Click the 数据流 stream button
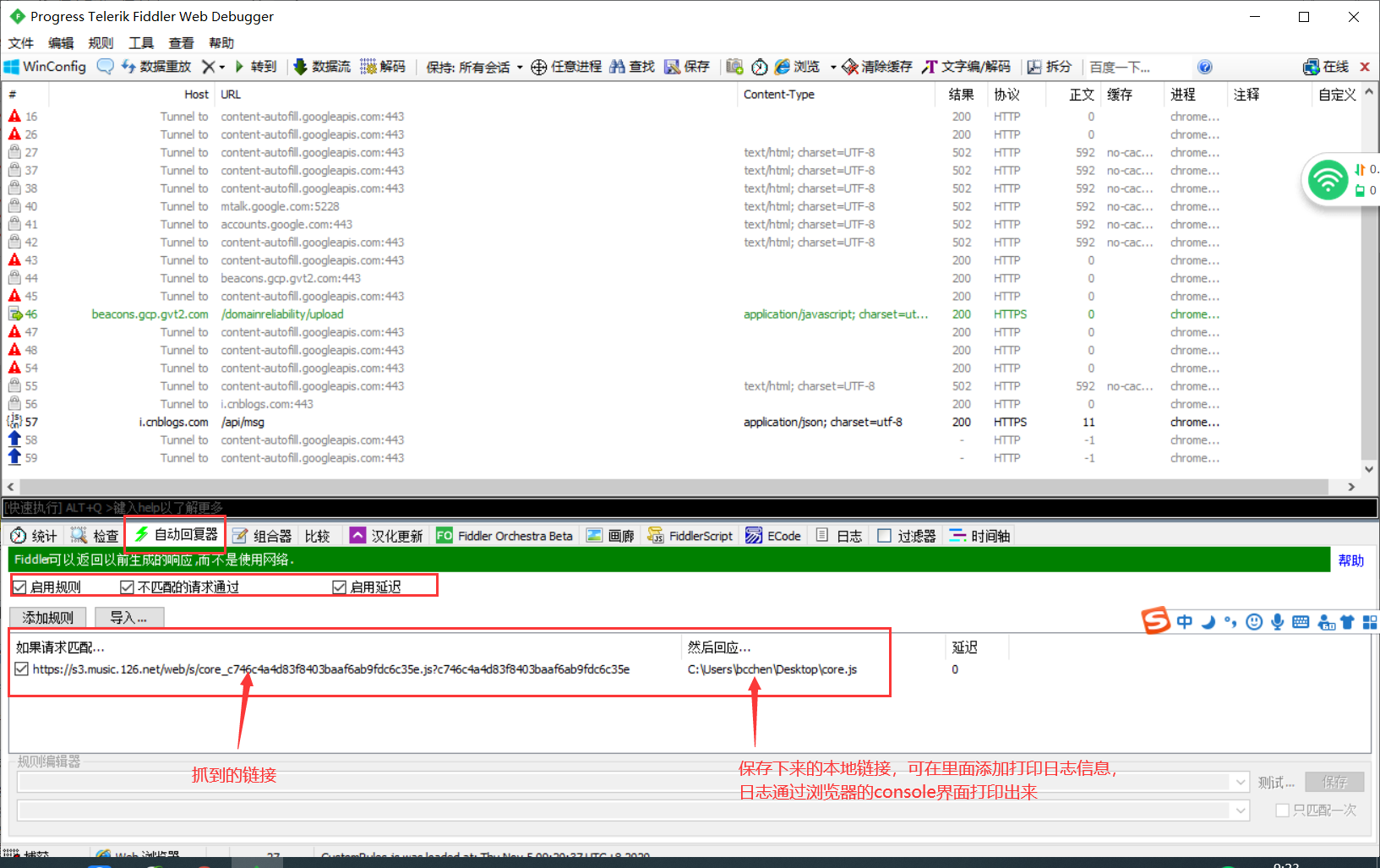The width and height of the screenshot is (1380, 868). [x=322, y=67]
